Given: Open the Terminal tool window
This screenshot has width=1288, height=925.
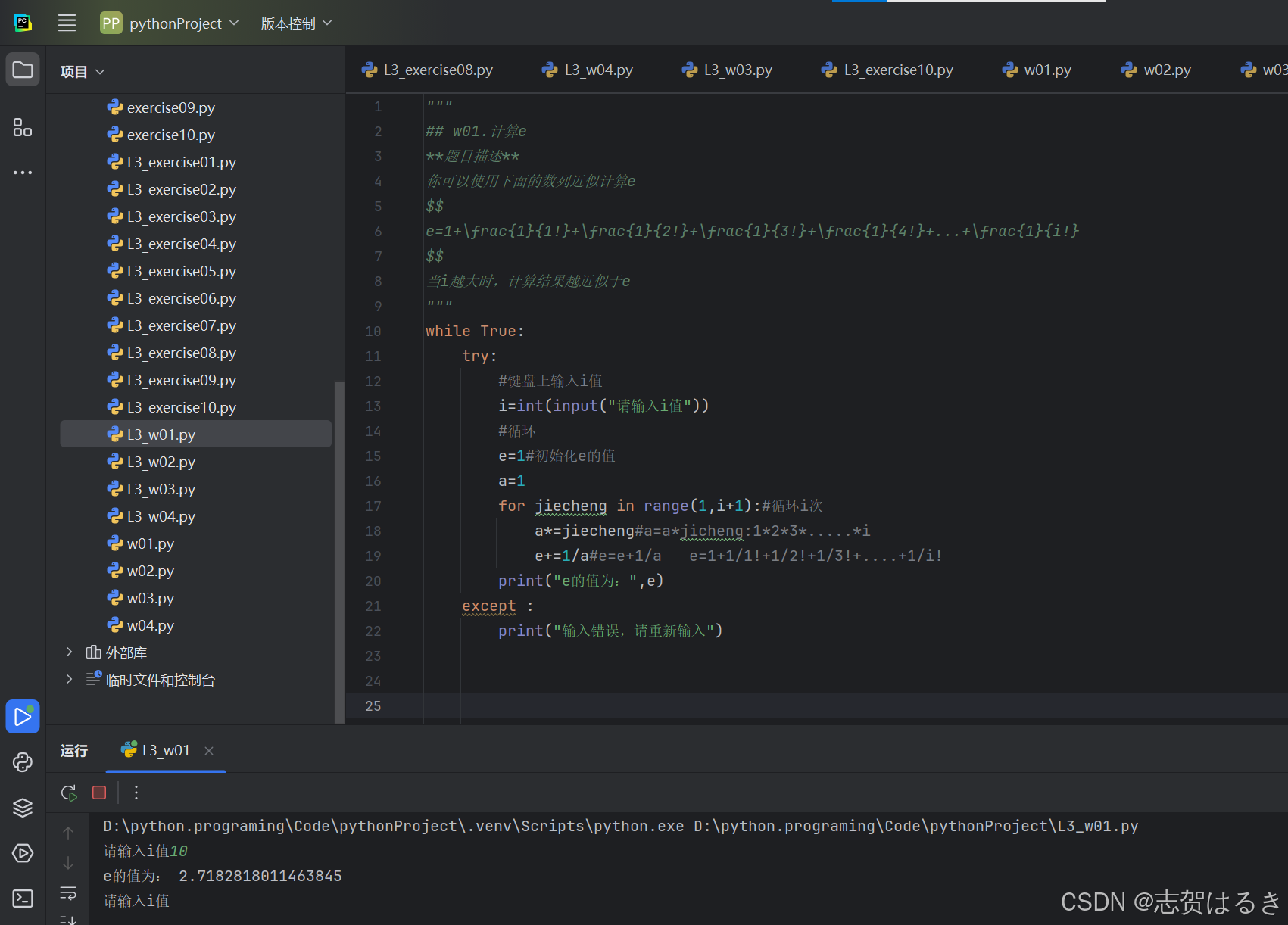Looking at the screenshot, I should (22, 899).
